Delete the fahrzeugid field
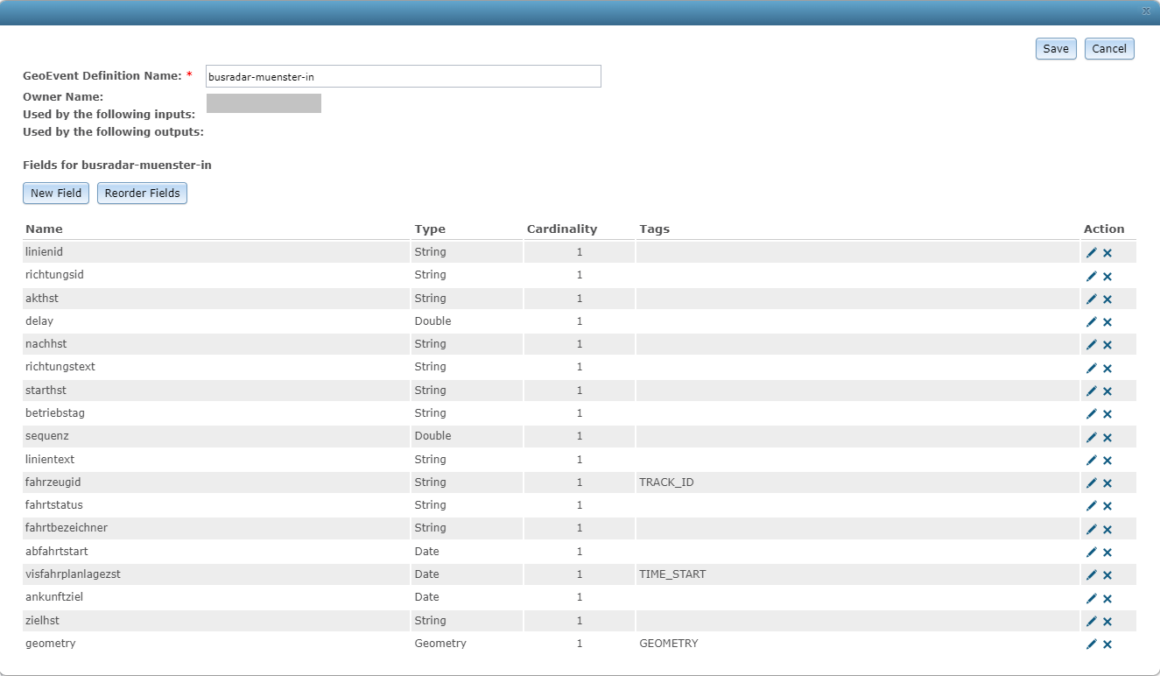 click(x=1107, y=483)
